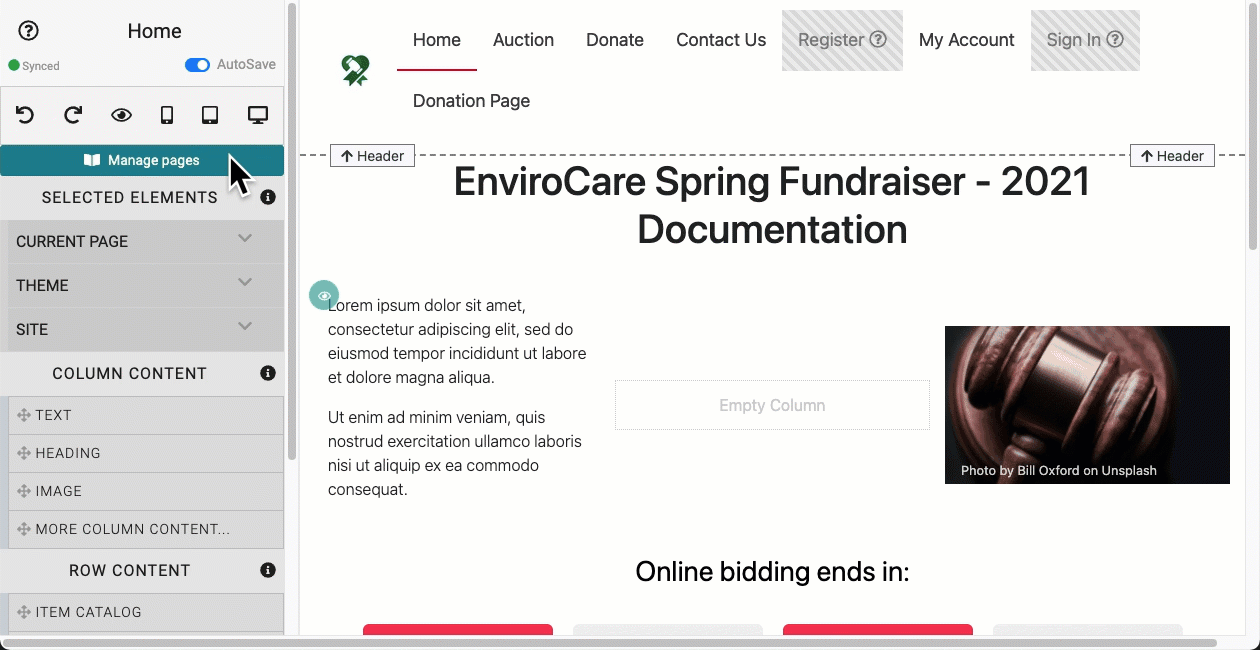The width and height of the screenshot is (1260, 650).
Task: Go to Contact Us menu item
Action: [x=721, y=40]
